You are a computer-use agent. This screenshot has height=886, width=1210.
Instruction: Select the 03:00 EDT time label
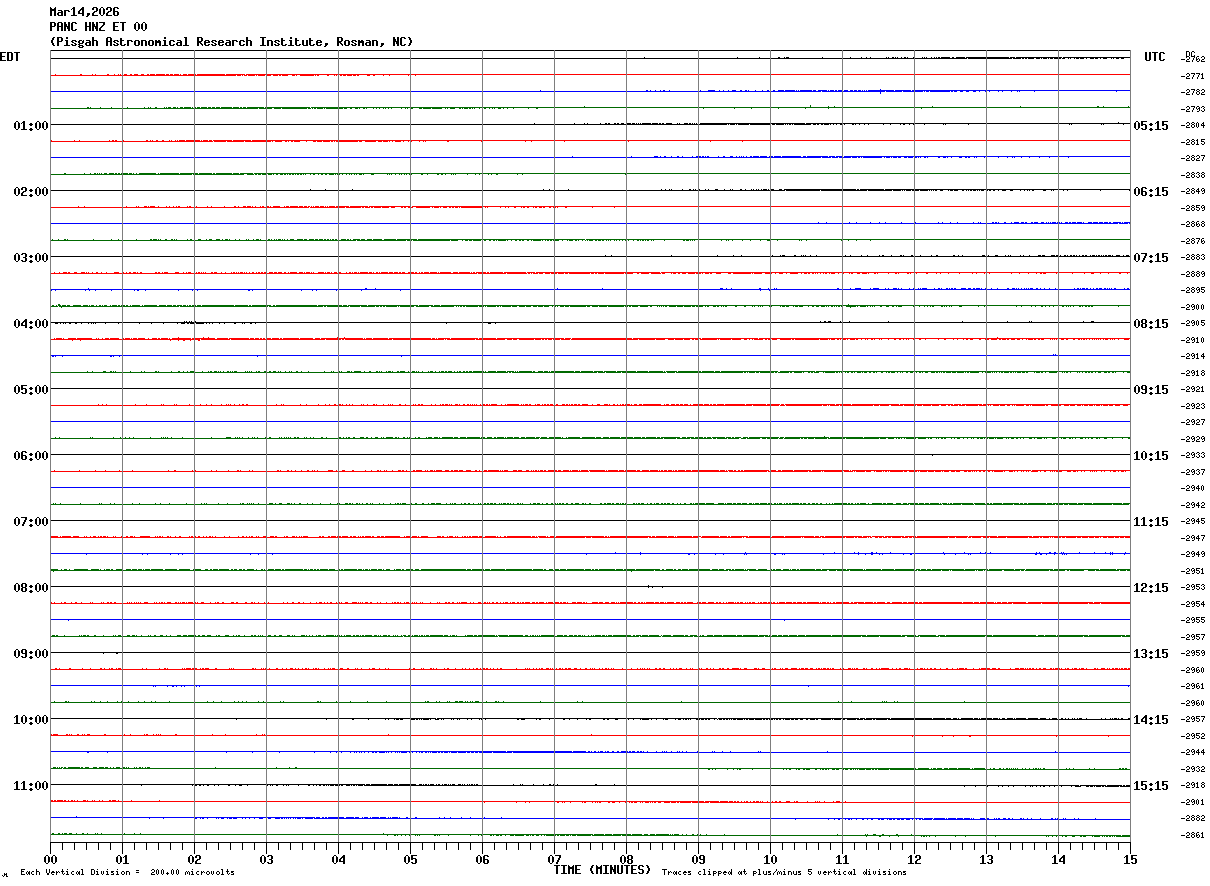(x=31, y=258)
